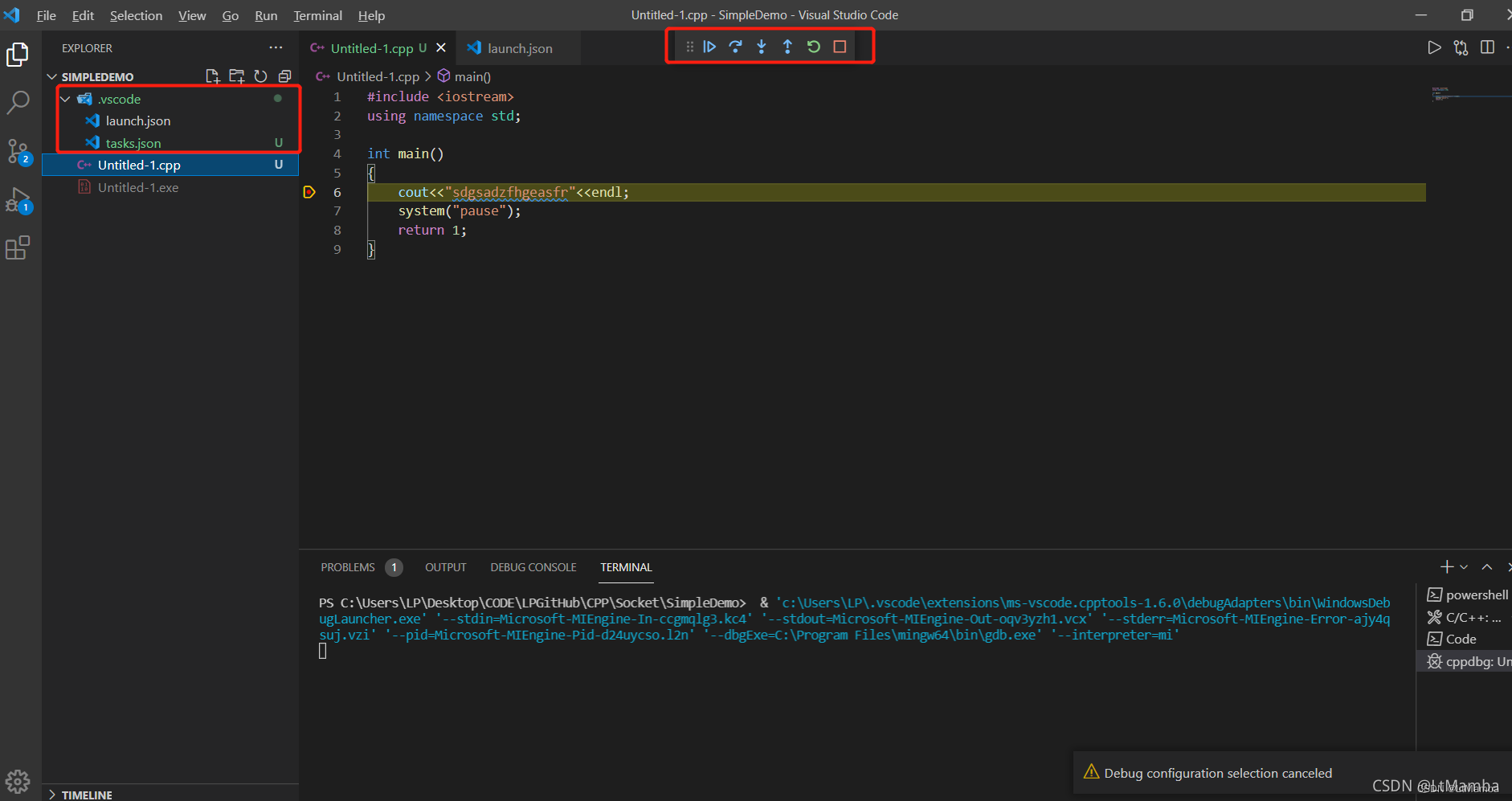
Task: Split the editor to the right
Action: [1487, 48]
